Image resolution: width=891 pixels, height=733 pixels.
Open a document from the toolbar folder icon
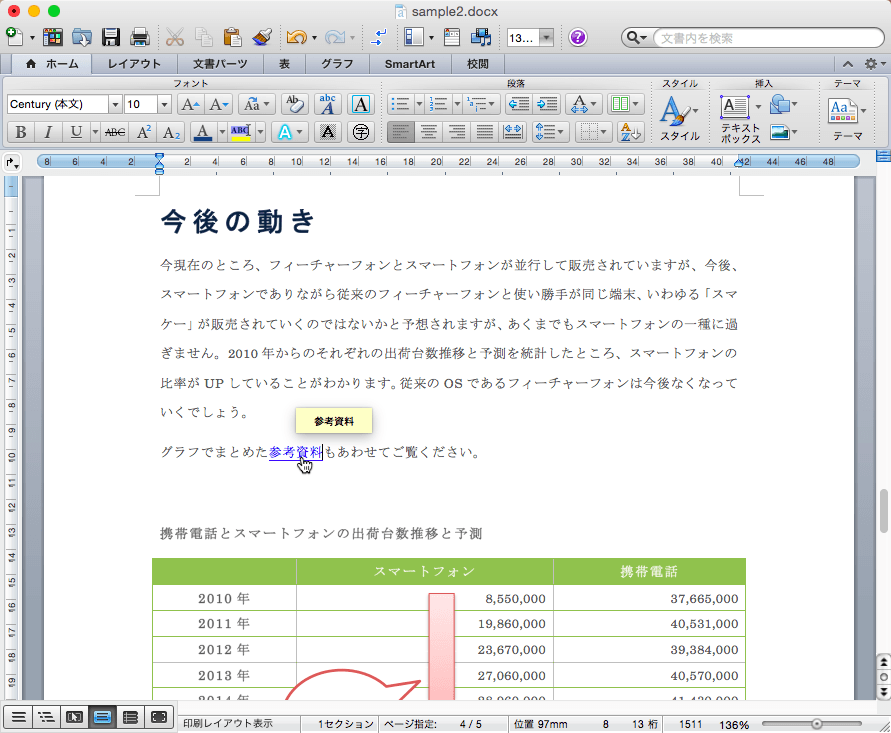(82, 38)
